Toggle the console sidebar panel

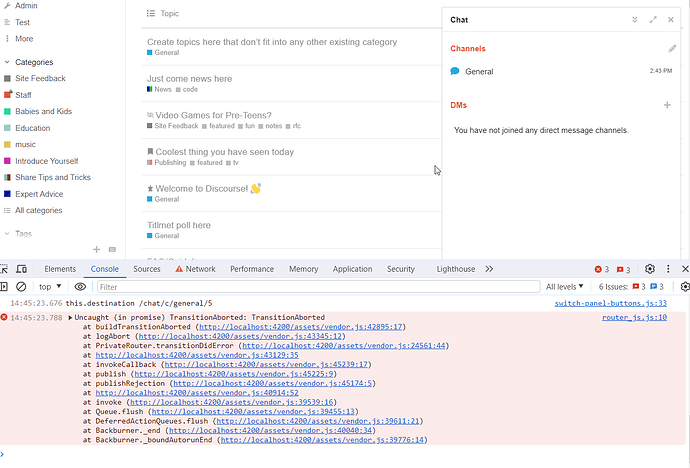4,287
